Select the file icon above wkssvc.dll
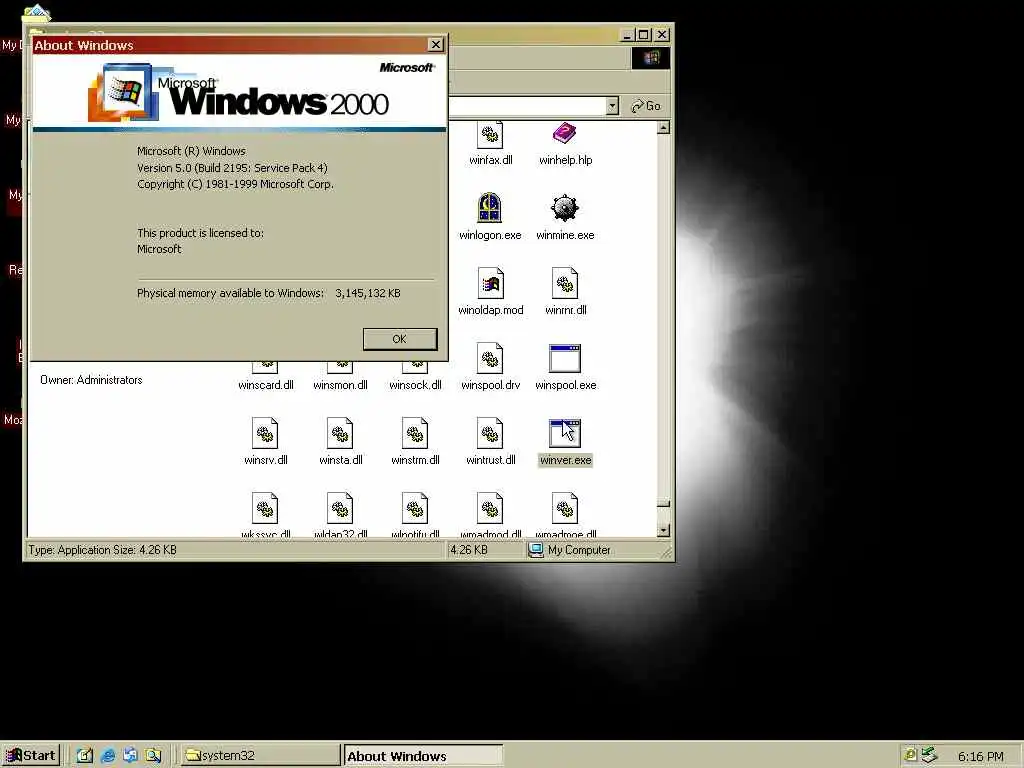The image size is (1024, 768). 265,508
